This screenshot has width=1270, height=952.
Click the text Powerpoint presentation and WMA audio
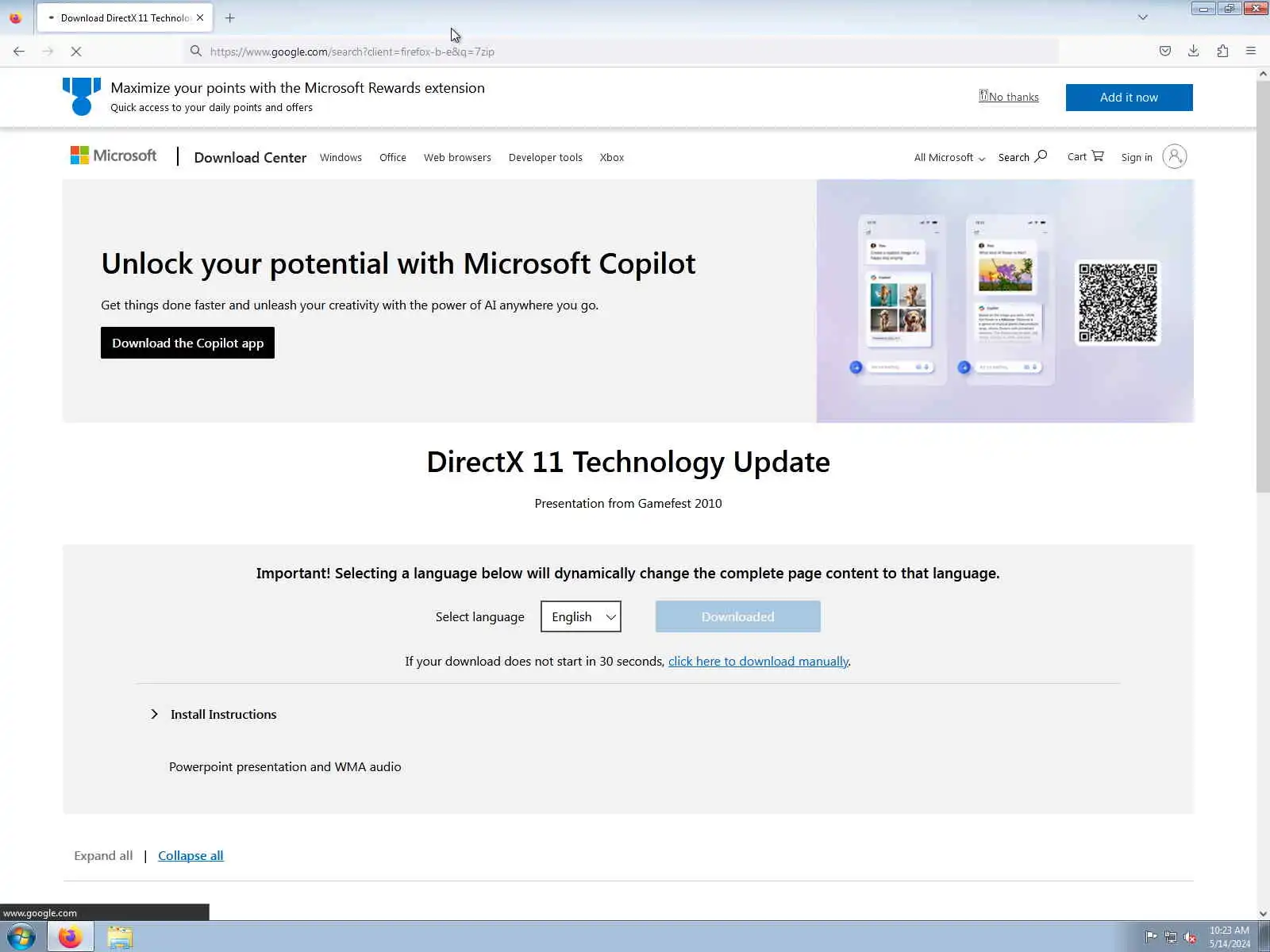coord(285,766)
